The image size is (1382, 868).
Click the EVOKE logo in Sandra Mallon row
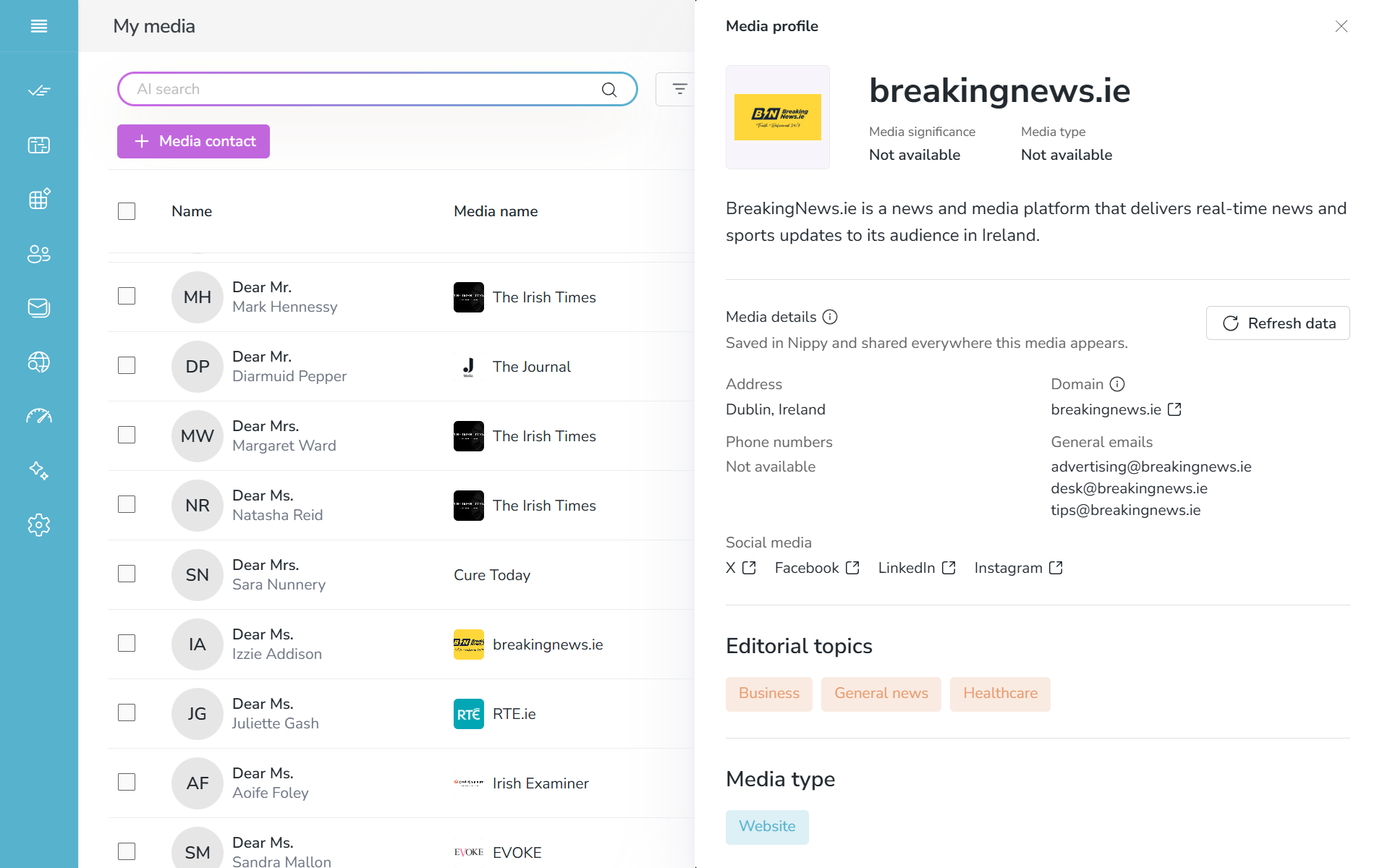tap(469, 853)
